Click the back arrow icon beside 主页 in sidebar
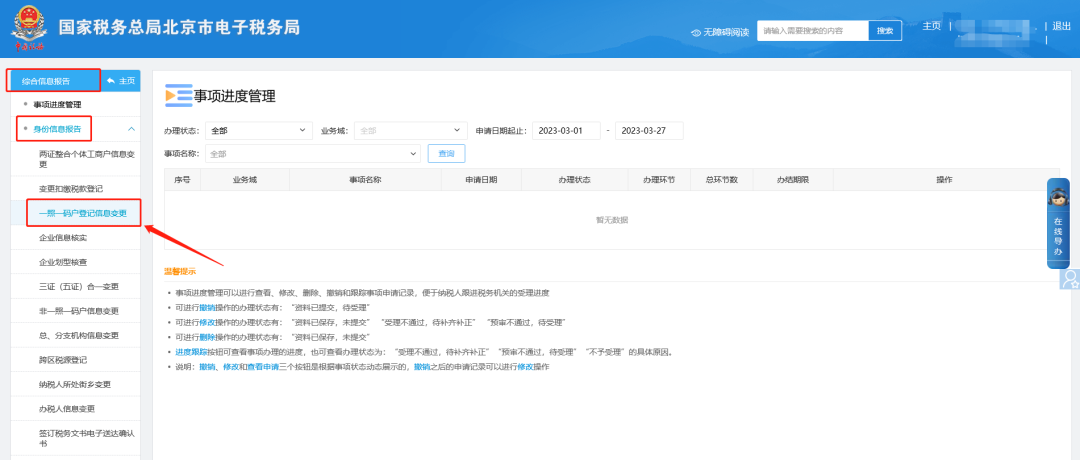1080x460 pixels. (111, 81)
